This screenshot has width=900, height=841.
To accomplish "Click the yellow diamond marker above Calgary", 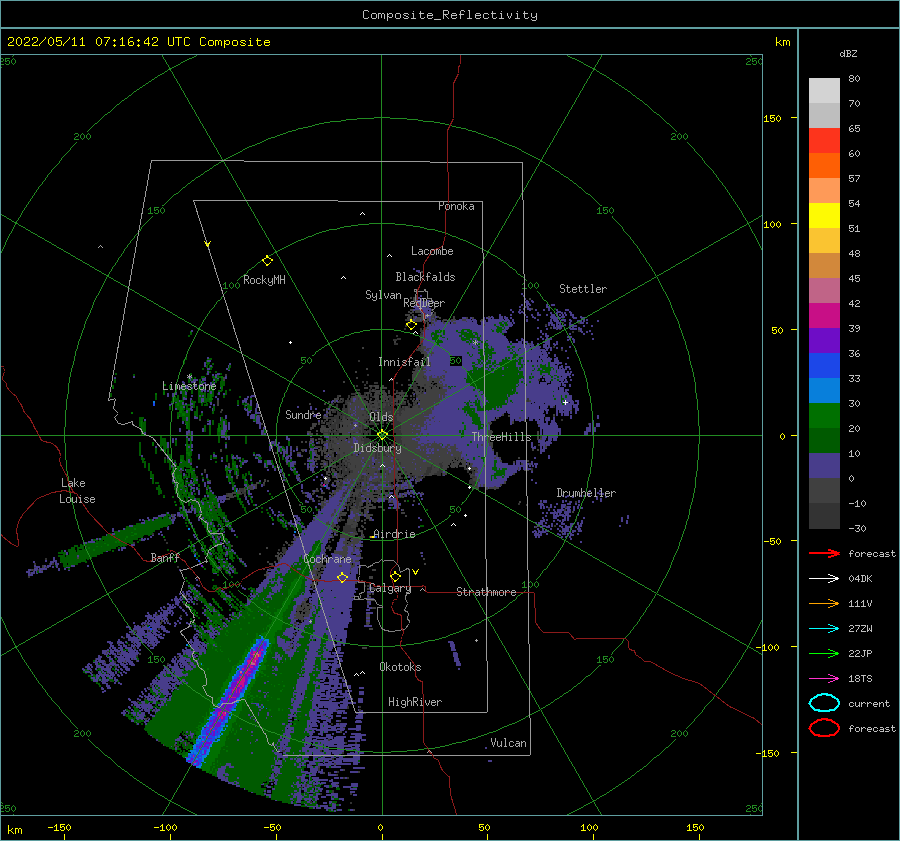I will [x=395, y=576].
